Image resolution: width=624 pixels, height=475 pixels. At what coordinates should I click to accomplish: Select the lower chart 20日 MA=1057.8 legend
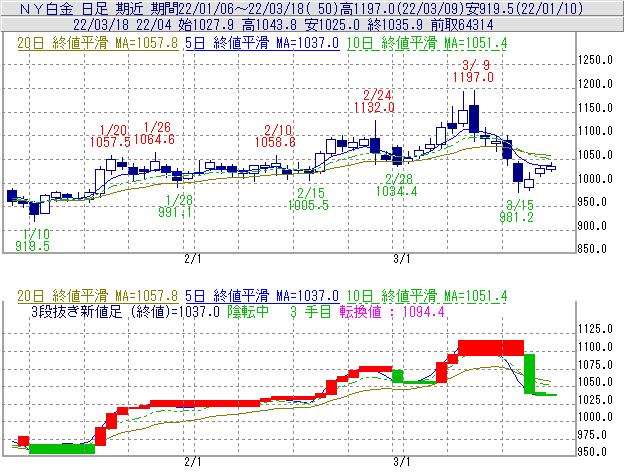pyautogui.click(x=98, y=296)
